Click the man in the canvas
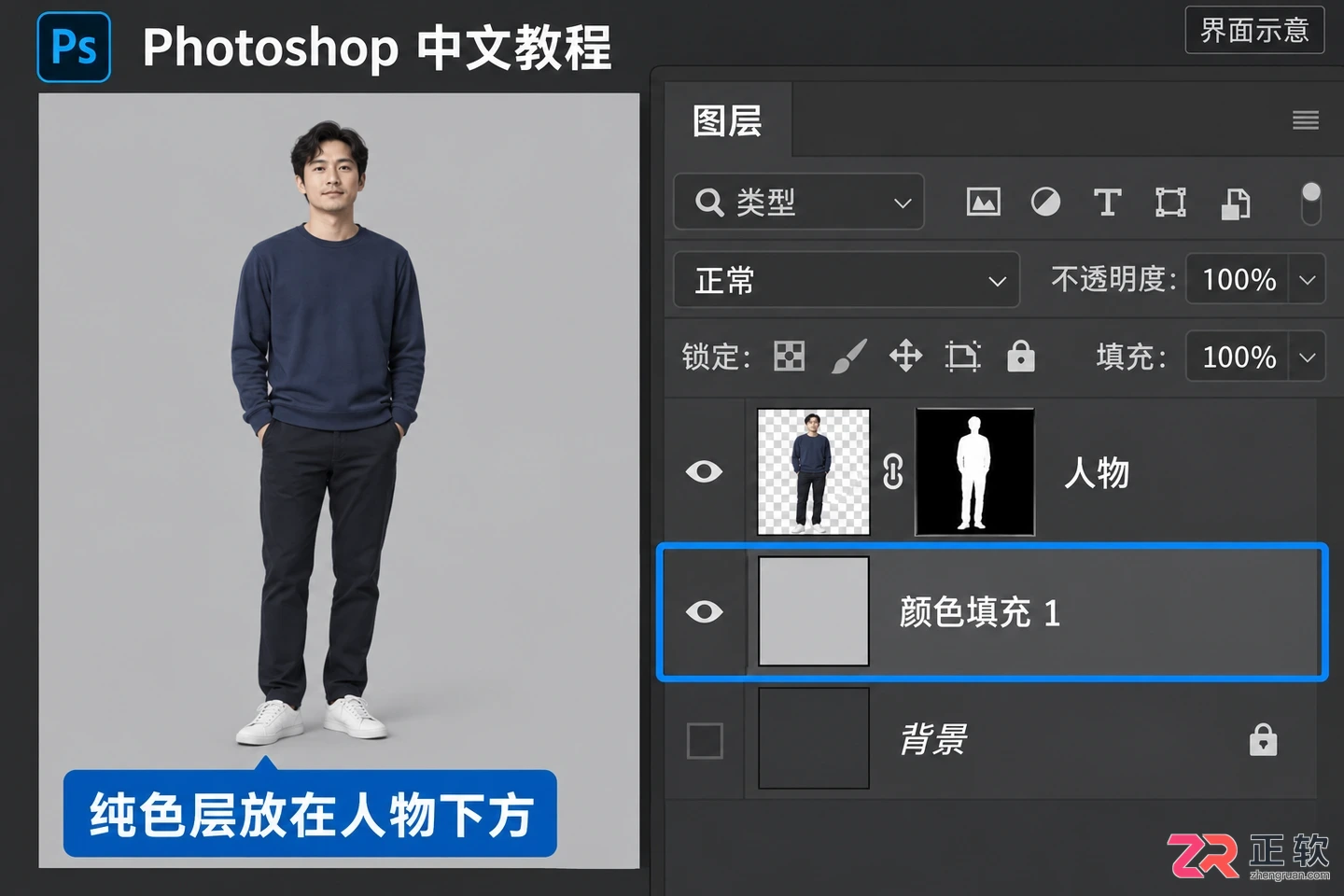1344x896 pixels. pyautogui.click(x=327, y=432)
